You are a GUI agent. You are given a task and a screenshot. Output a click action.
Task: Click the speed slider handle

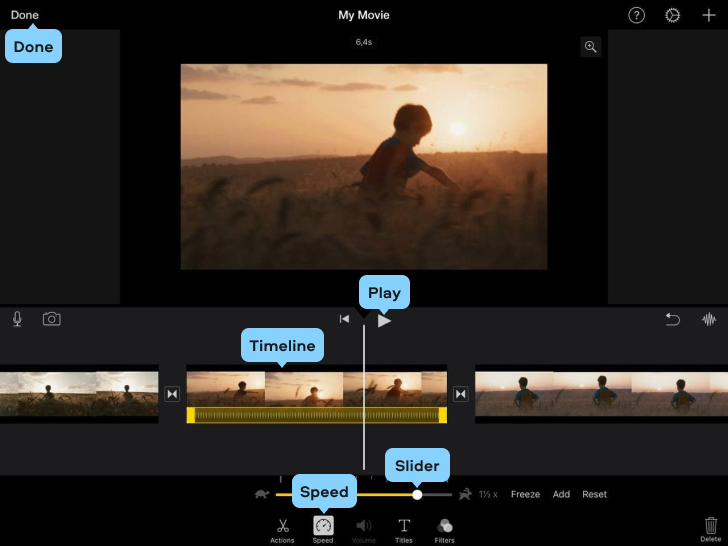[x=417, y=495]
